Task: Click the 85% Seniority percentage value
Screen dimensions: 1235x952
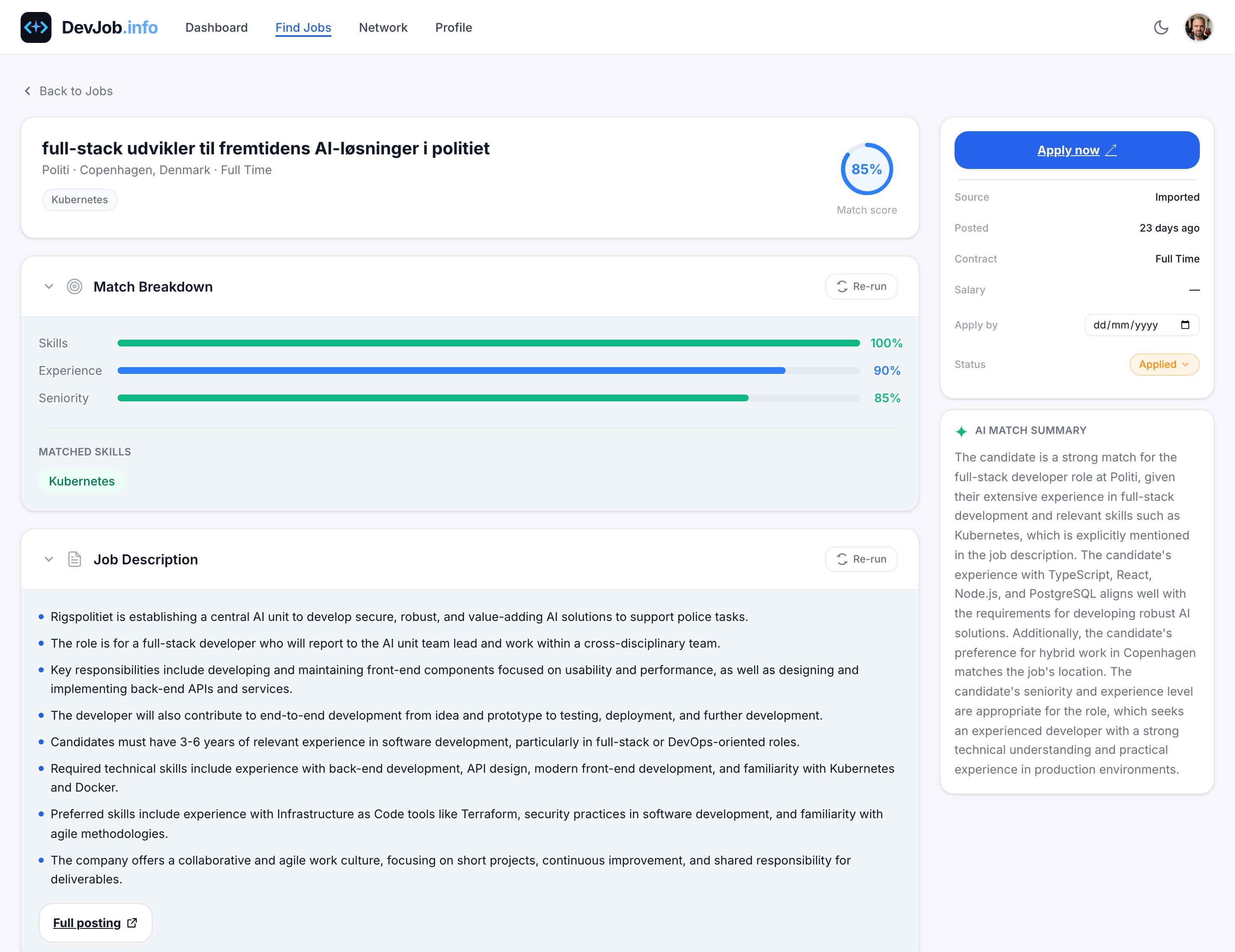Action: coord(887,398)
